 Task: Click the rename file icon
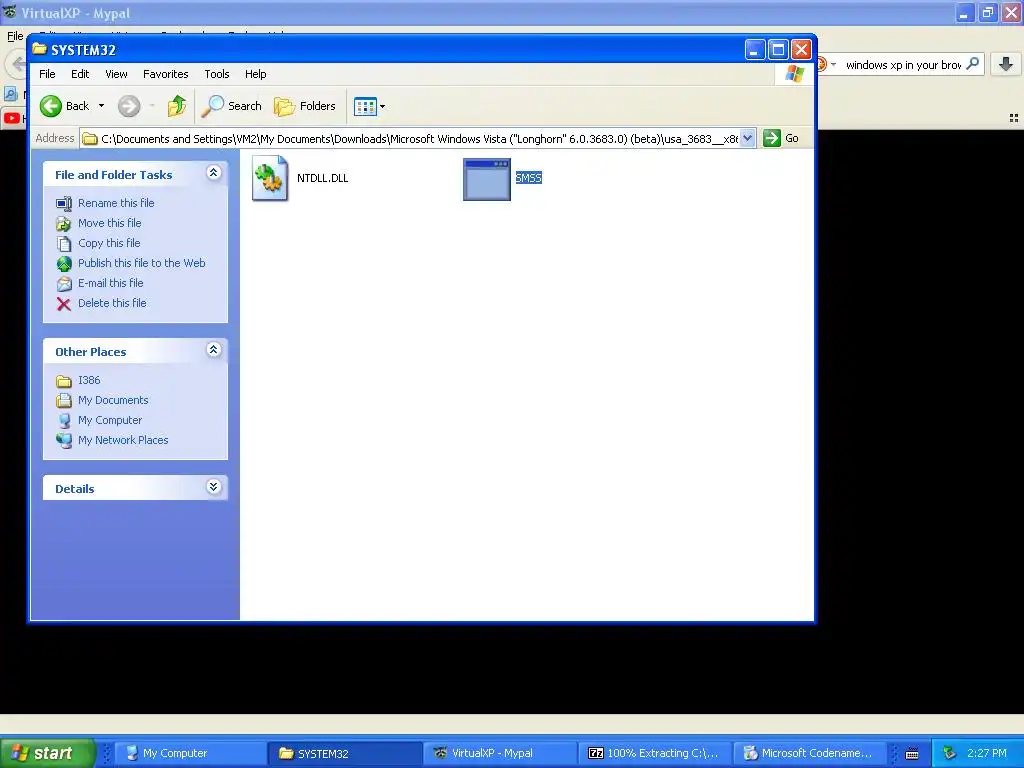click(x=63, y=204)
